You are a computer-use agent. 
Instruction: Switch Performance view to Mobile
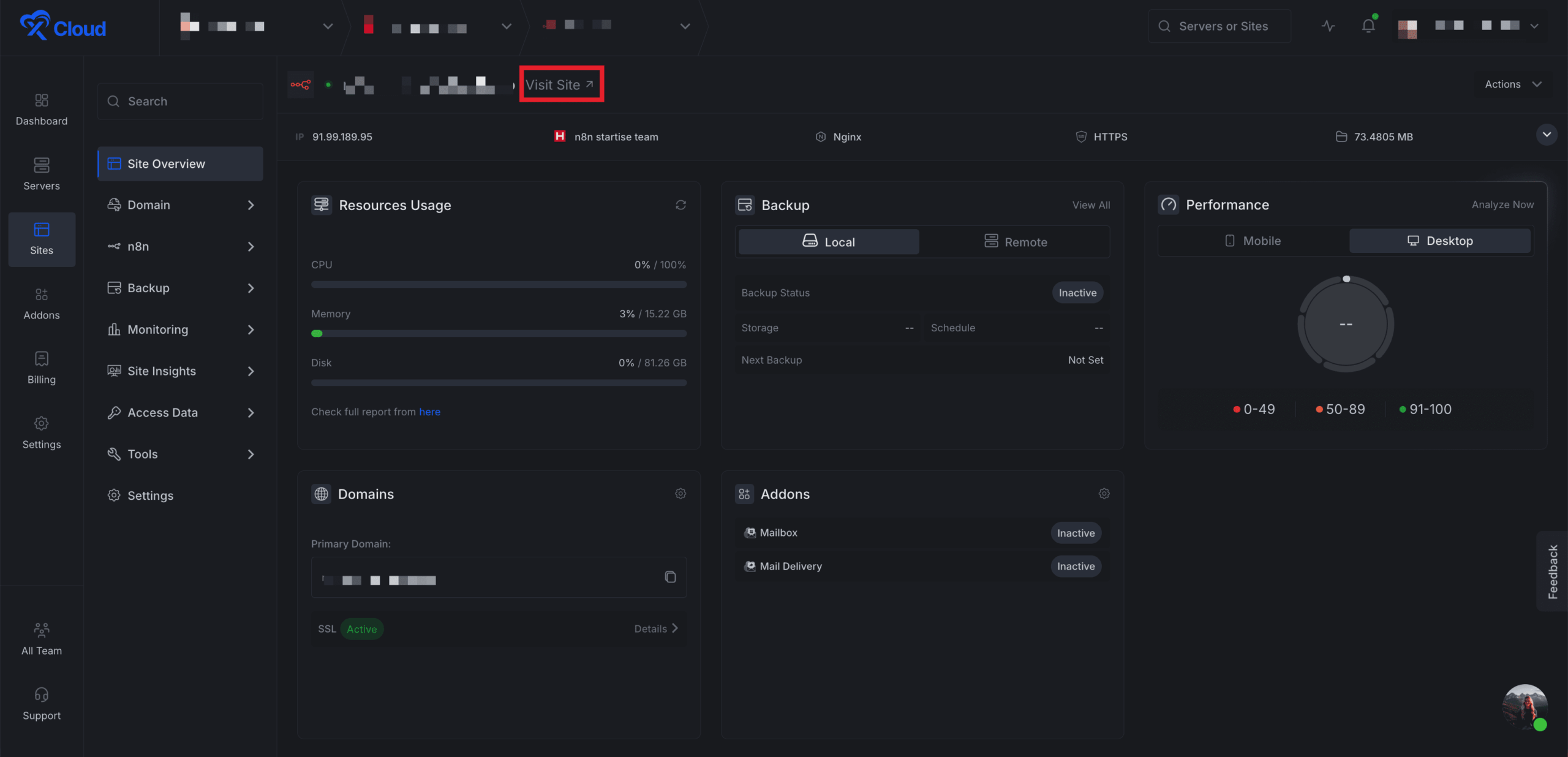[x=1253, y=240]
